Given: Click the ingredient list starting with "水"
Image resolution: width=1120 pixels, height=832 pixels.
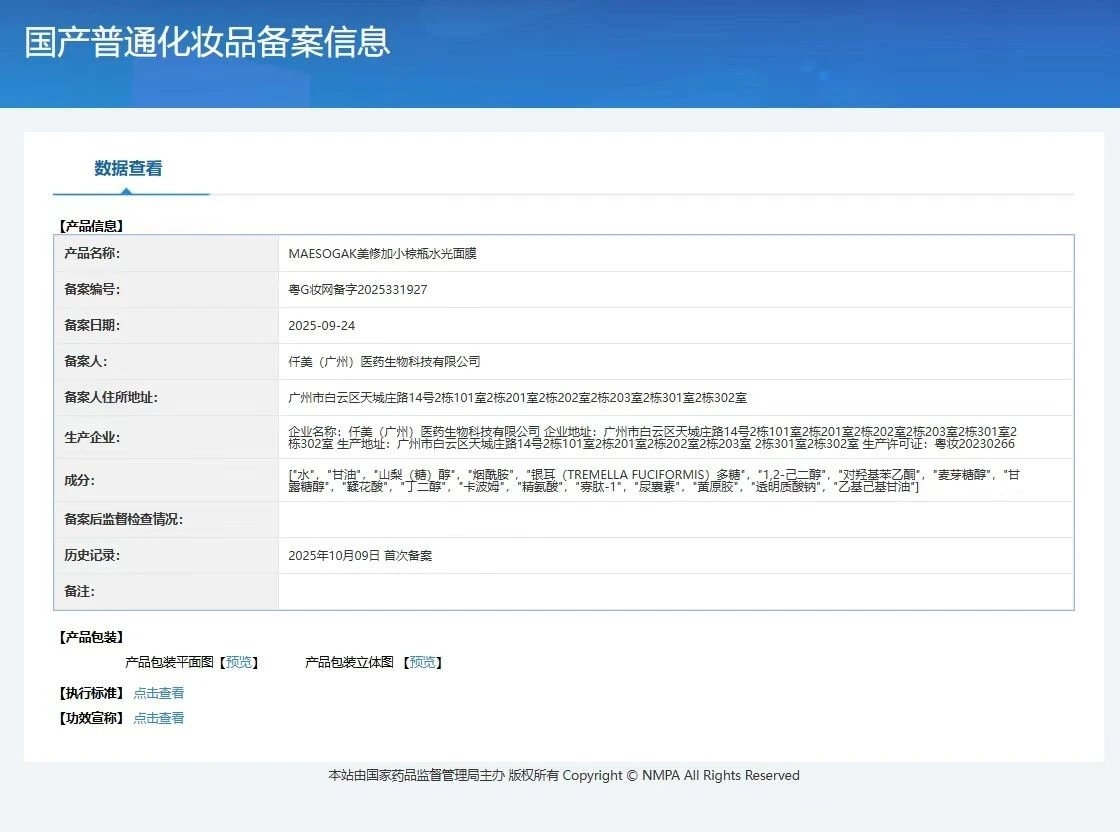Looking at the screenshot, I should (x=654, y=481).
